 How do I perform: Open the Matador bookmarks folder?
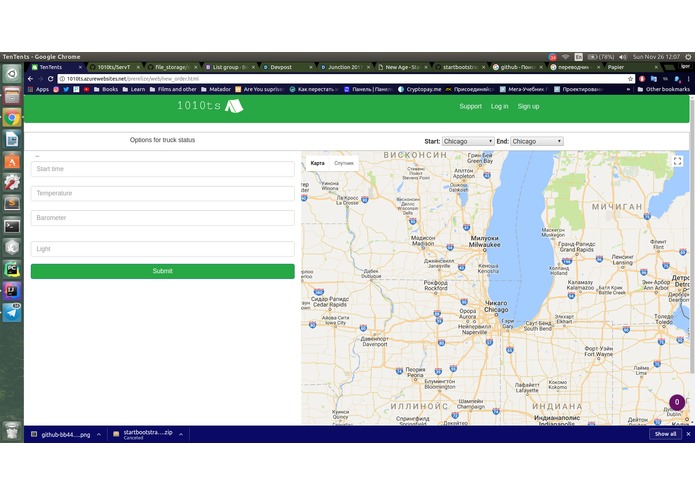pyautogui.click(x=216, y=89)
